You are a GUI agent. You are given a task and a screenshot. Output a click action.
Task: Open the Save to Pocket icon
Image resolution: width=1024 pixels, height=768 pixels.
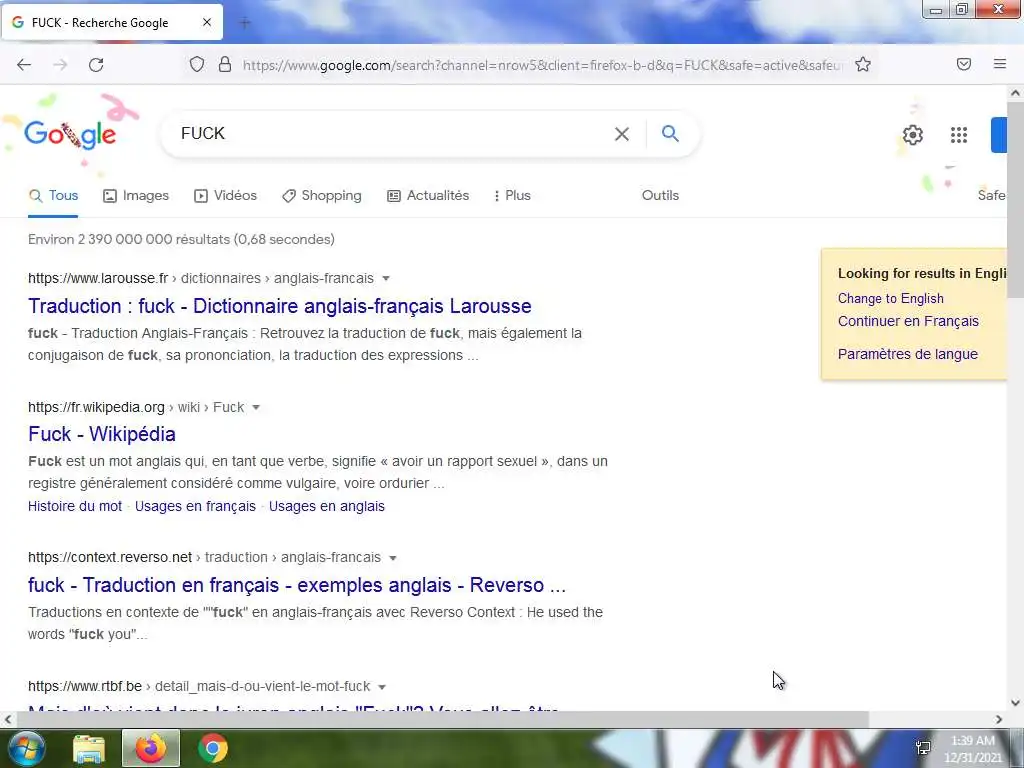click(x=964, y=64)
